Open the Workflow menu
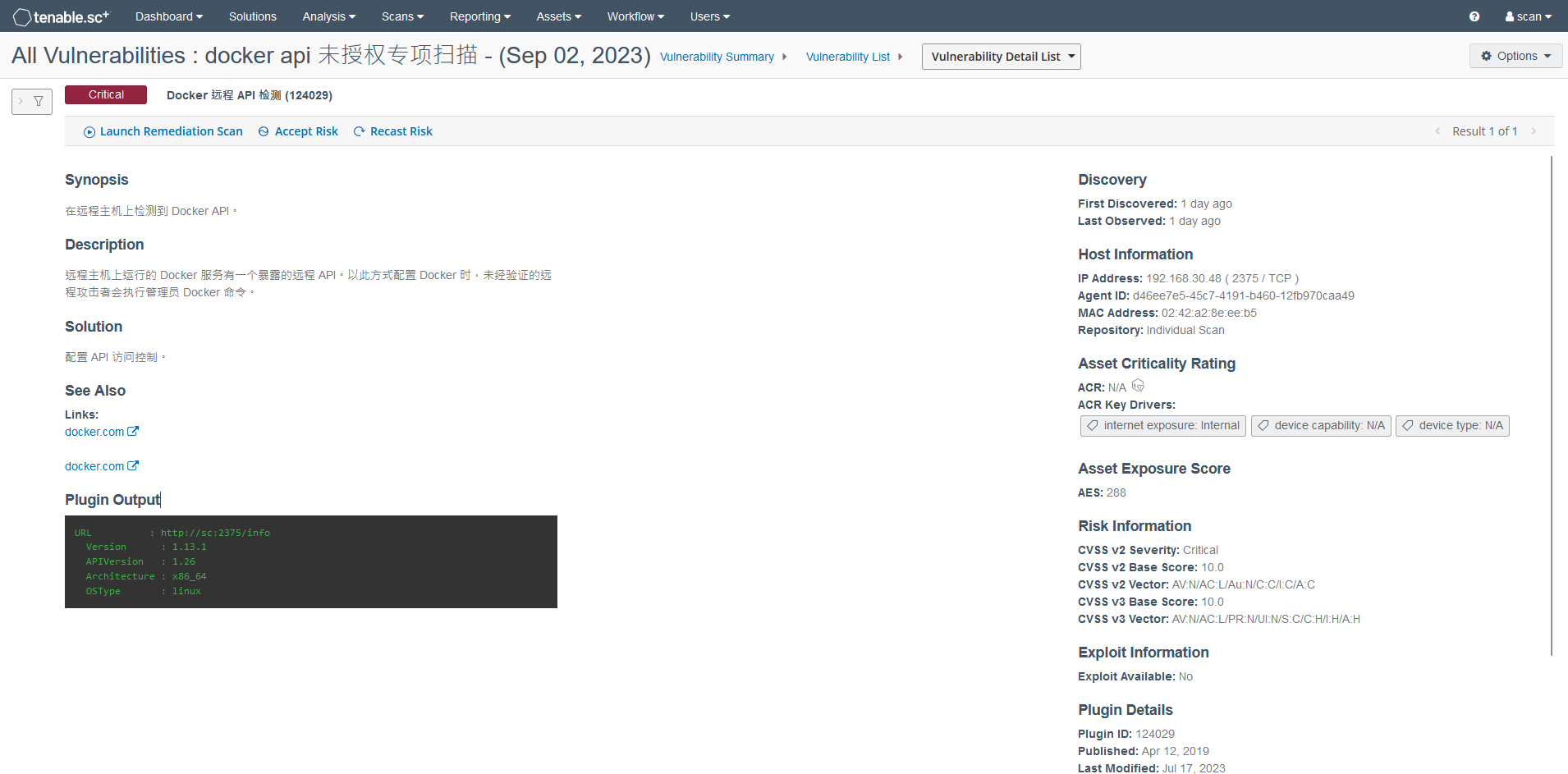The image size is (1568, 774). pos(635,16)
